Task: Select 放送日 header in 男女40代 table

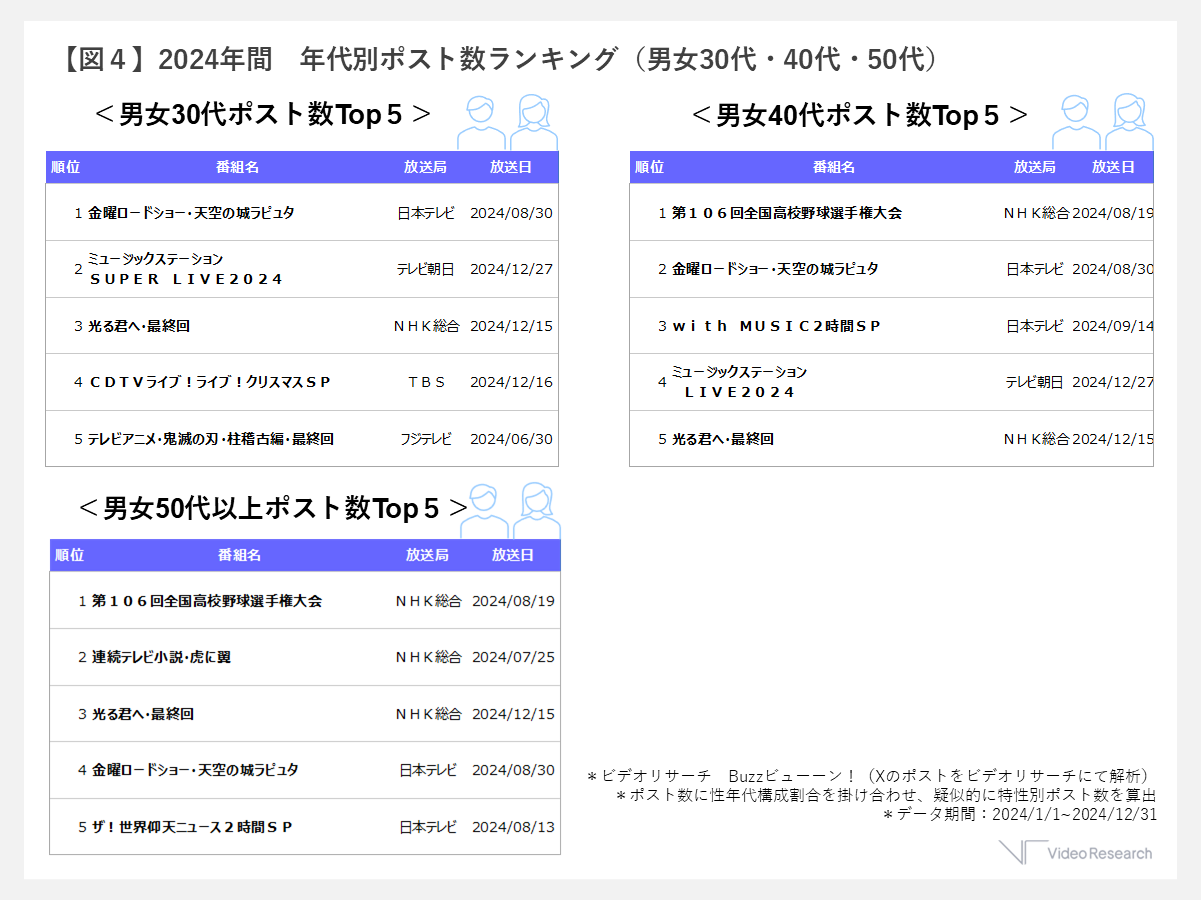Action: pos(1113,168)
